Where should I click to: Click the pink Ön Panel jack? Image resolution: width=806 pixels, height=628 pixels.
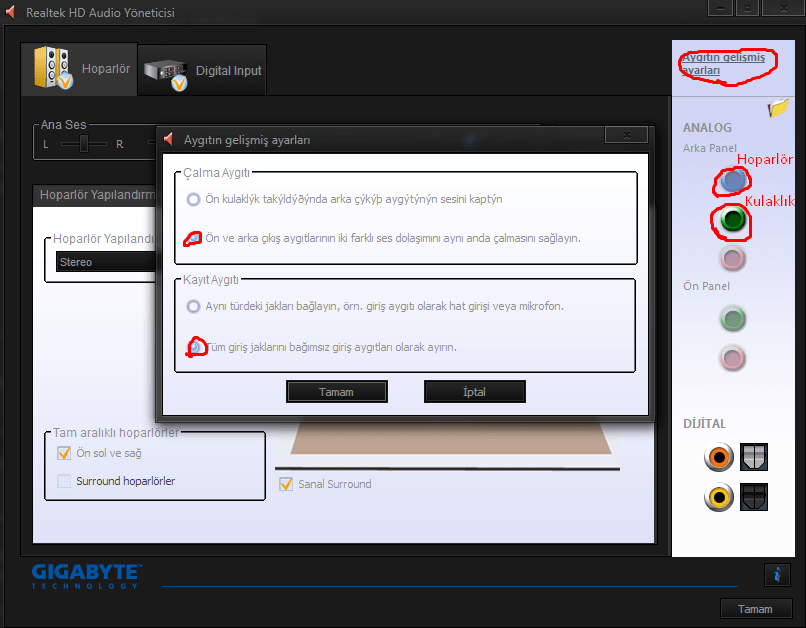733,358
